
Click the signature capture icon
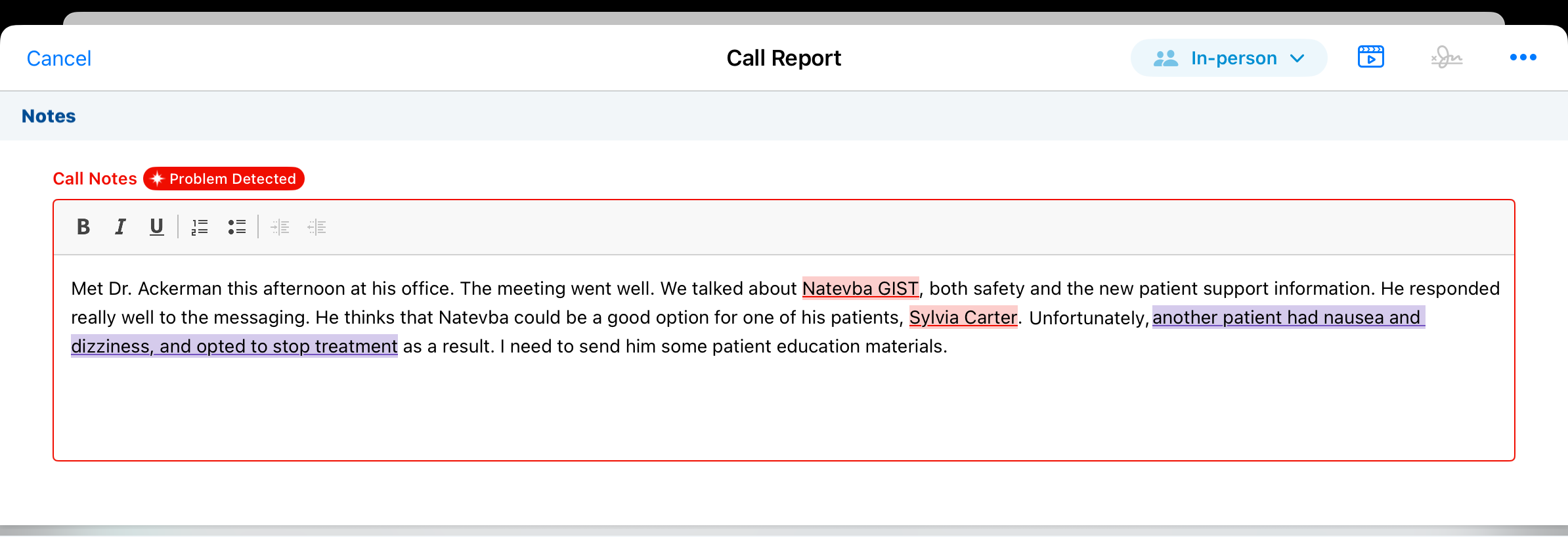tap(1447, 58)
